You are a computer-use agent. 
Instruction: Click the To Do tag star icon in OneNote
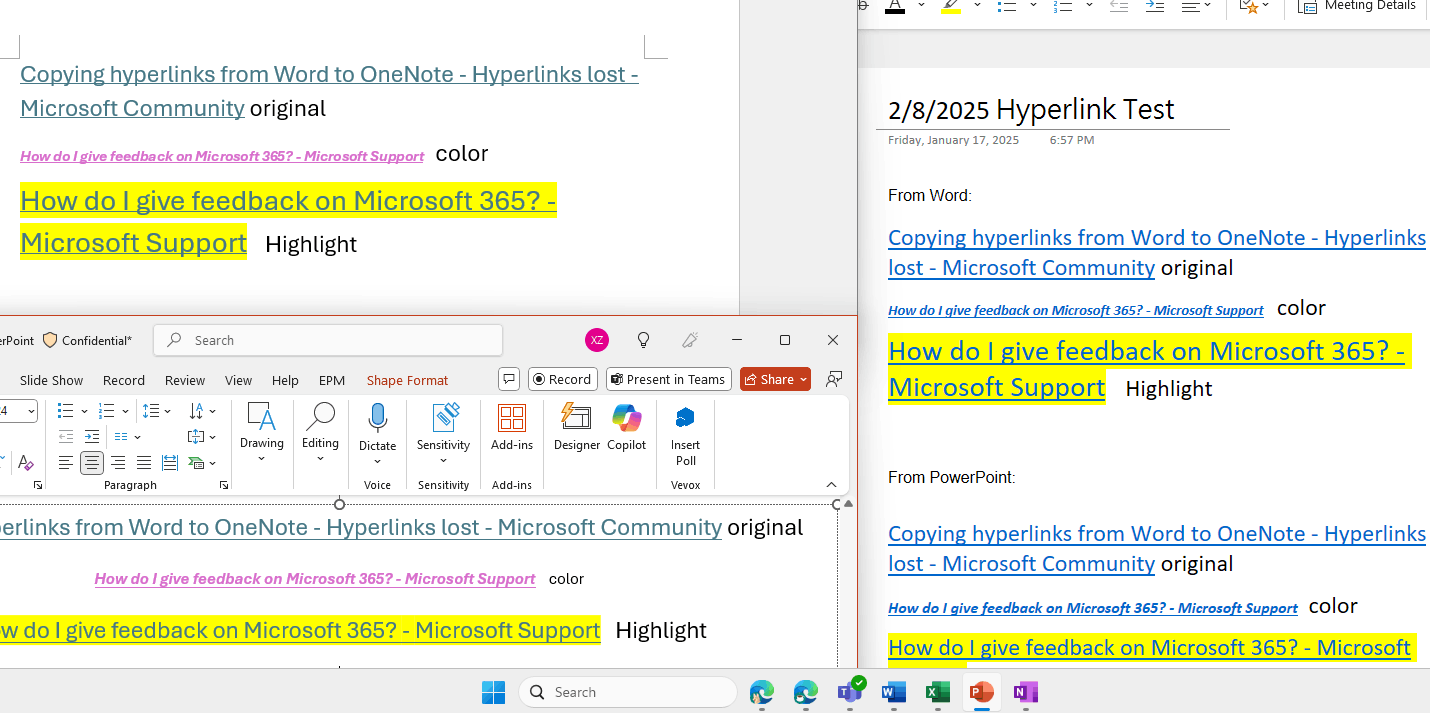click(x=1249, y=6)
